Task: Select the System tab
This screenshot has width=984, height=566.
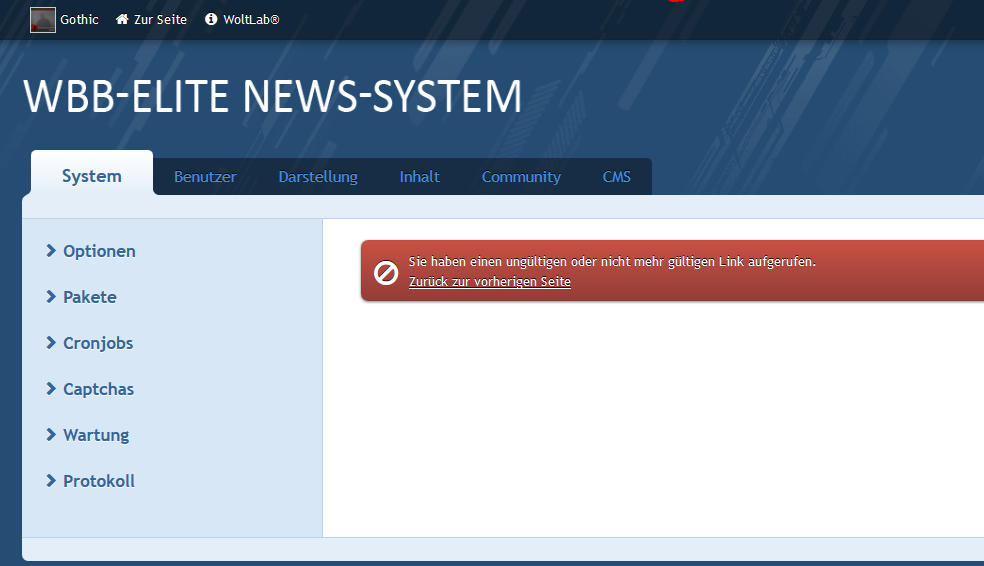Action: click(x=92, y=176)
